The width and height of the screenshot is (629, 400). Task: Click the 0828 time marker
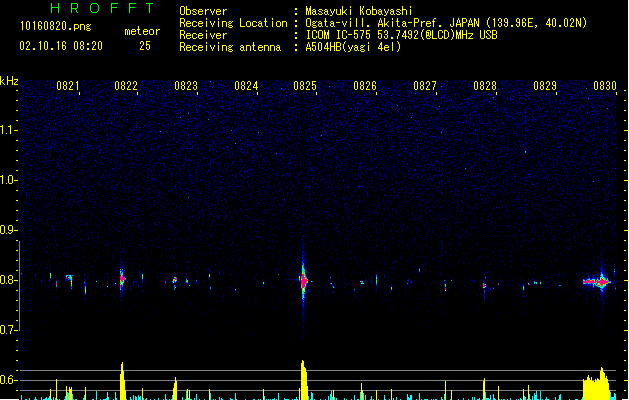[485, 86]
